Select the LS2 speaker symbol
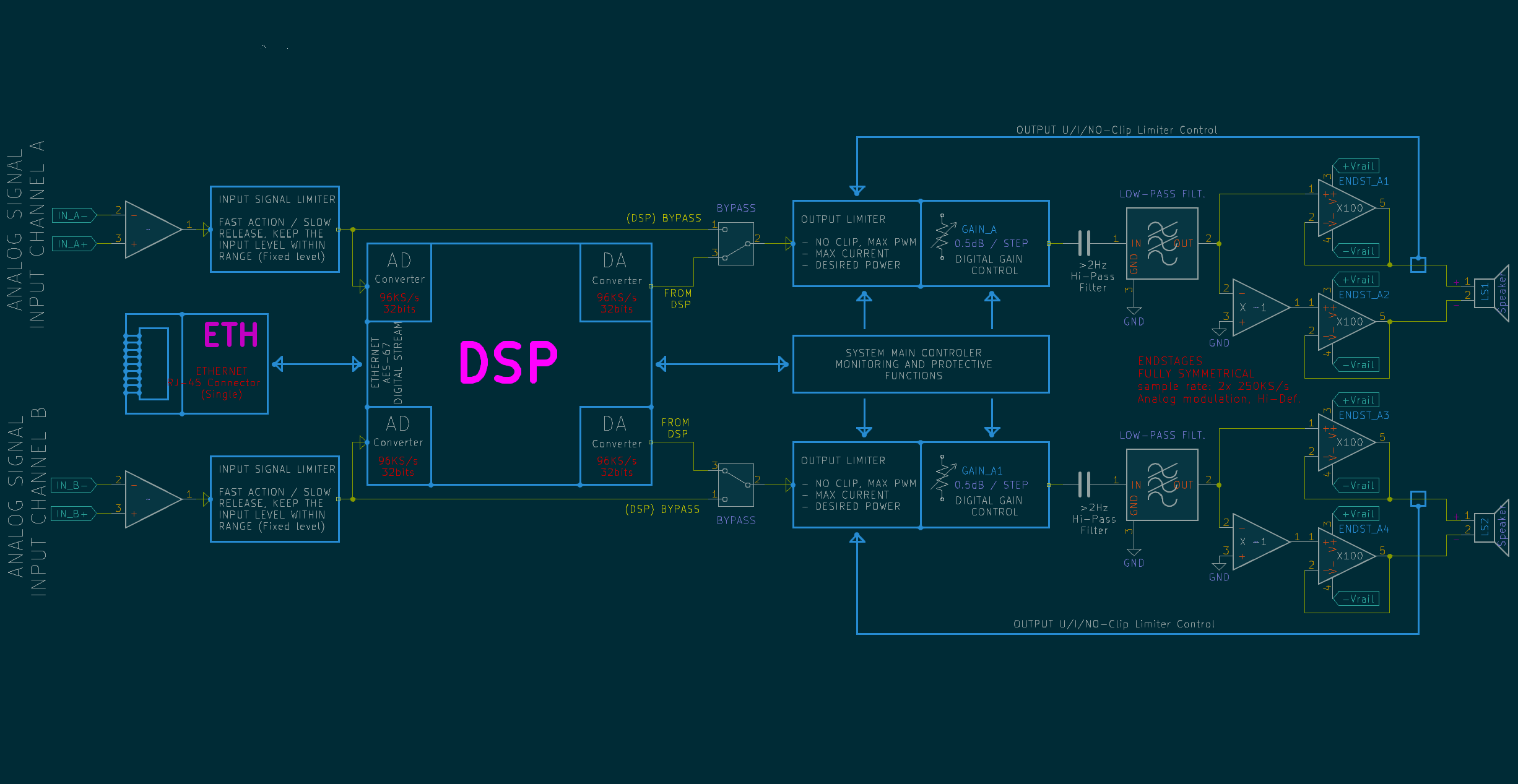The image size is (1518, 784). (1492, 527)
